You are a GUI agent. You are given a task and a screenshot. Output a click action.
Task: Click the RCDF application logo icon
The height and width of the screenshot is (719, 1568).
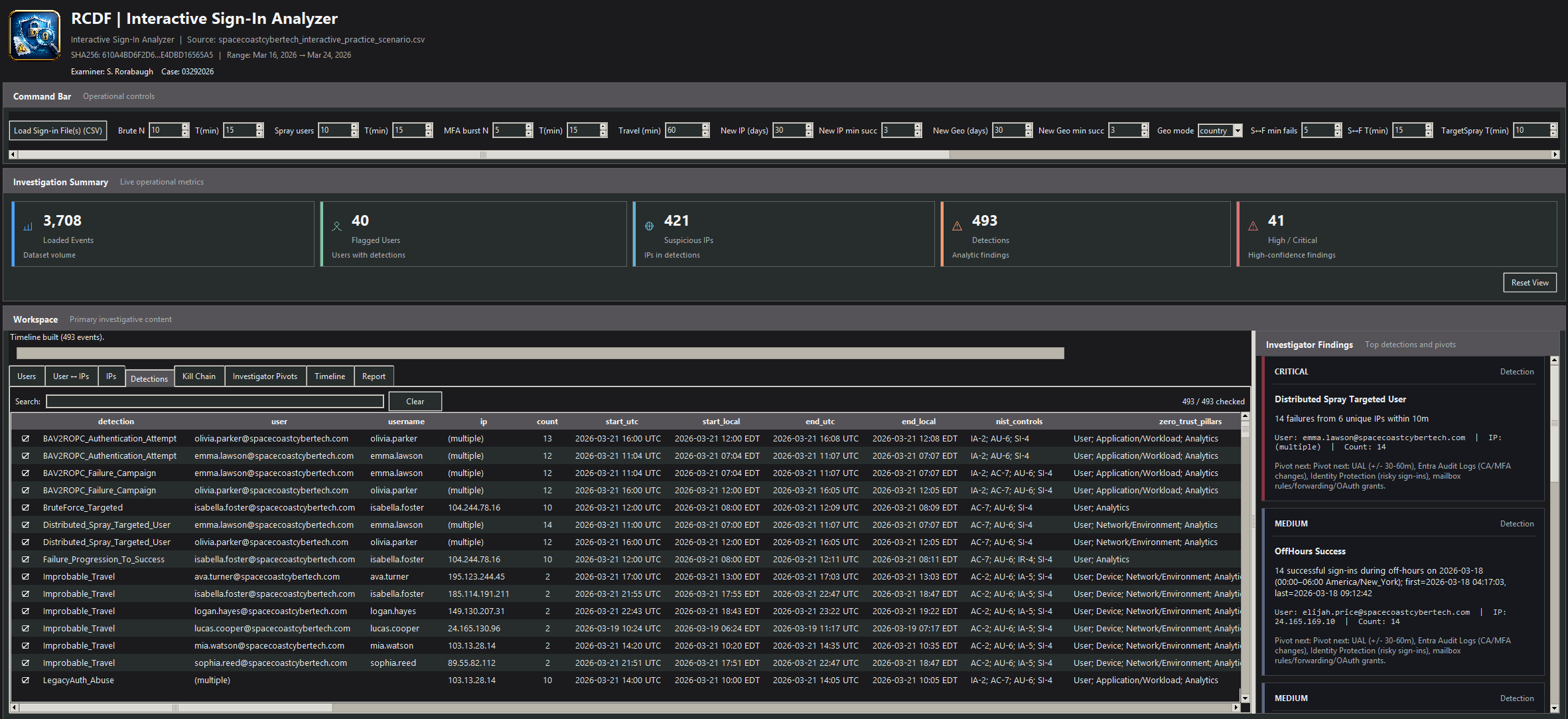coord(34,35)
